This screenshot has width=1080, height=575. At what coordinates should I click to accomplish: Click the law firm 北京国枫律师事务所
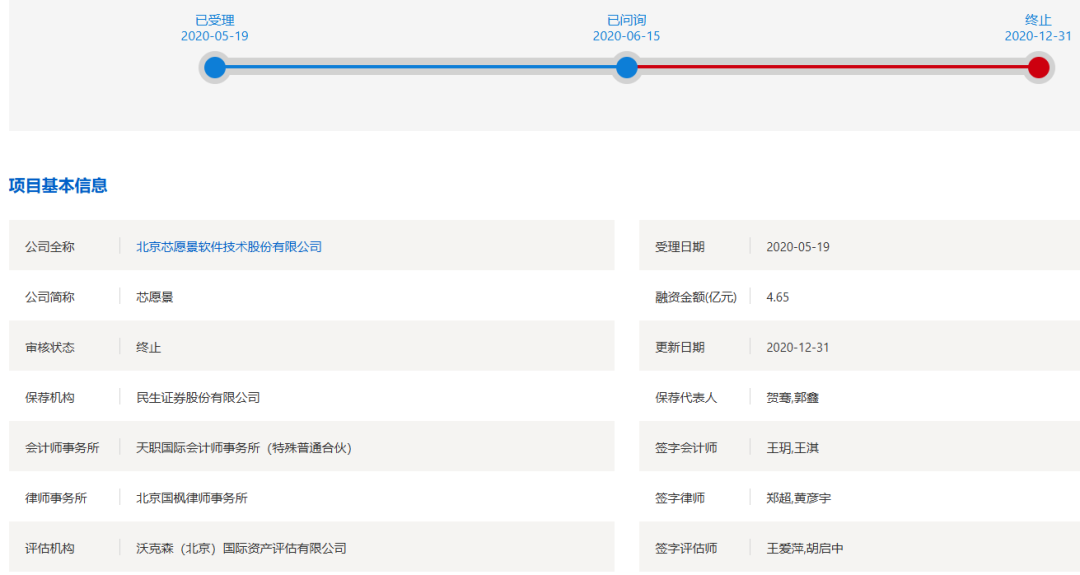click(192, 497)
